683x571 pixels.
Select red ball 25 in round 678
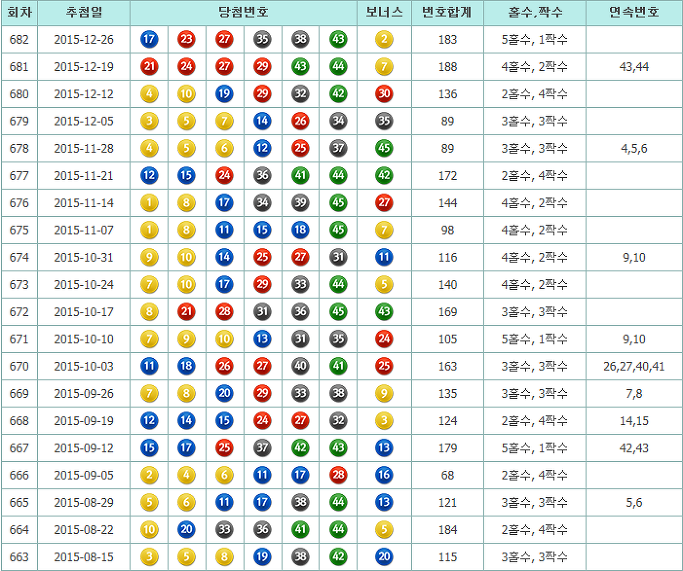(300, 149)
